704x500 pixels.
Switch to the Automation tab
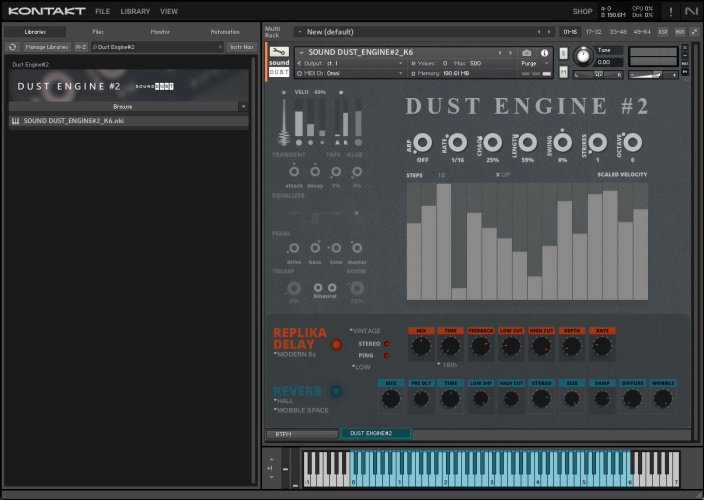click(x=225, y=32)
